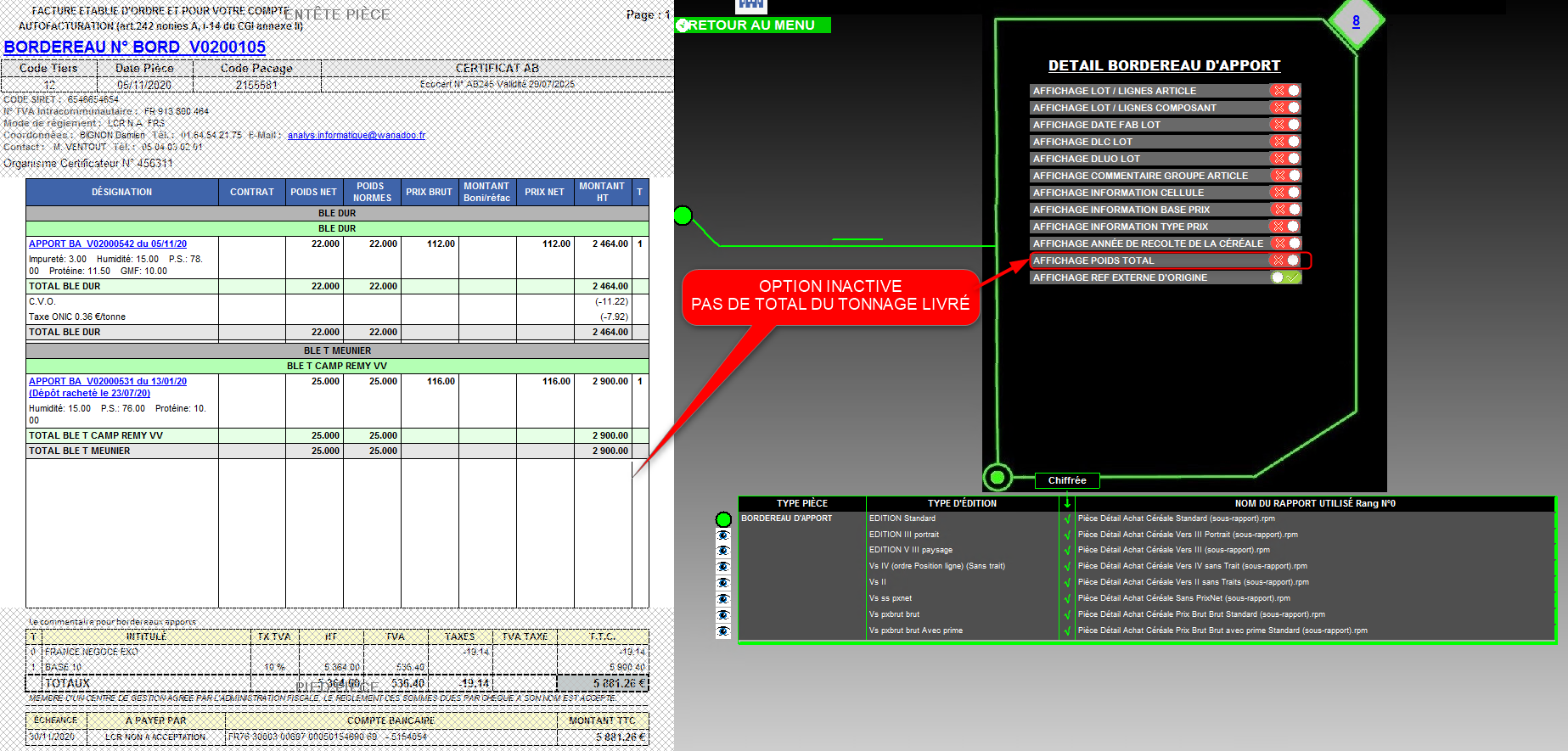
Task: Toggle AFFICHAGE DATE FAB LOT option
Action: (1285, 125)
